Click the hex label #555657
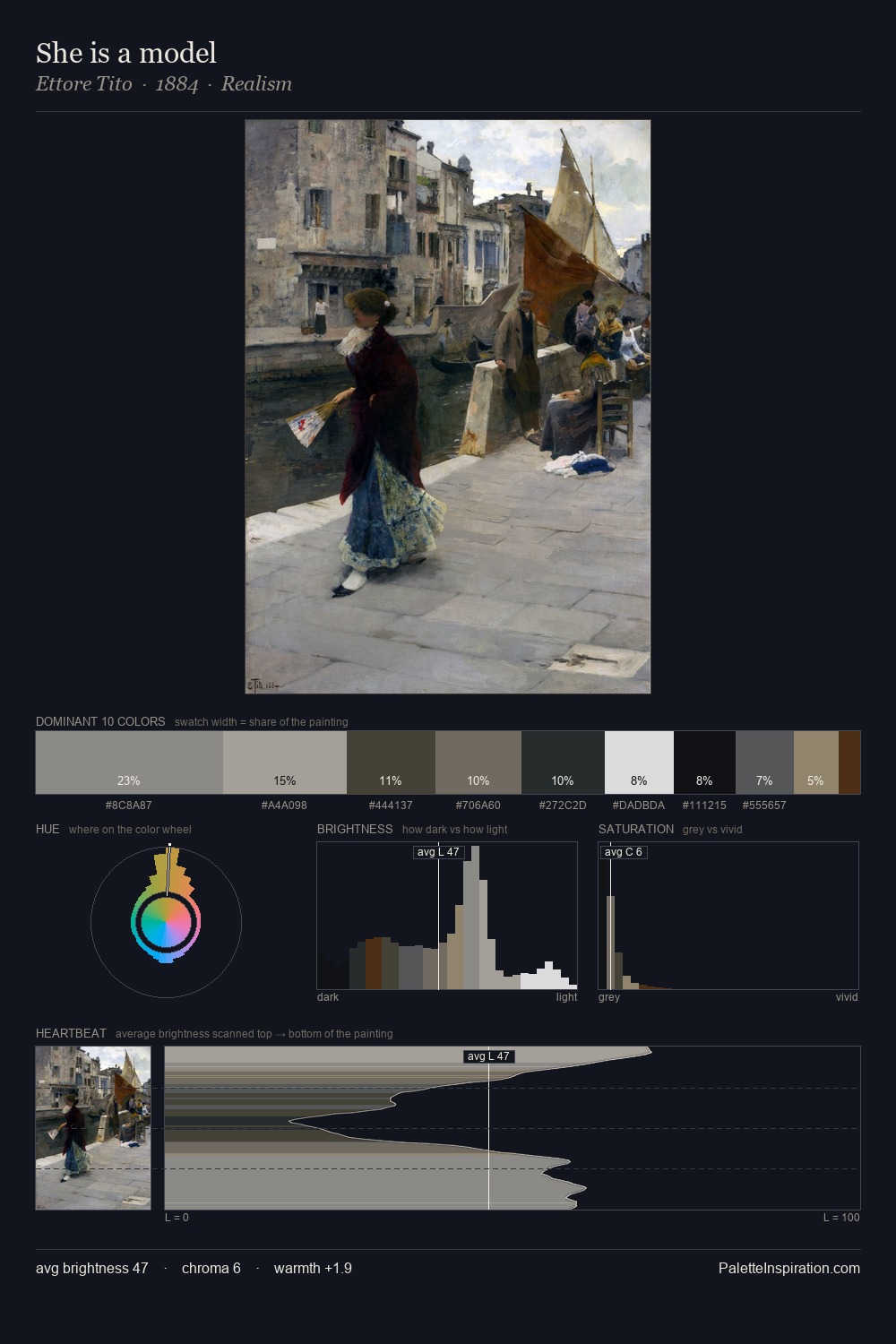 click(x=764, y=806)
